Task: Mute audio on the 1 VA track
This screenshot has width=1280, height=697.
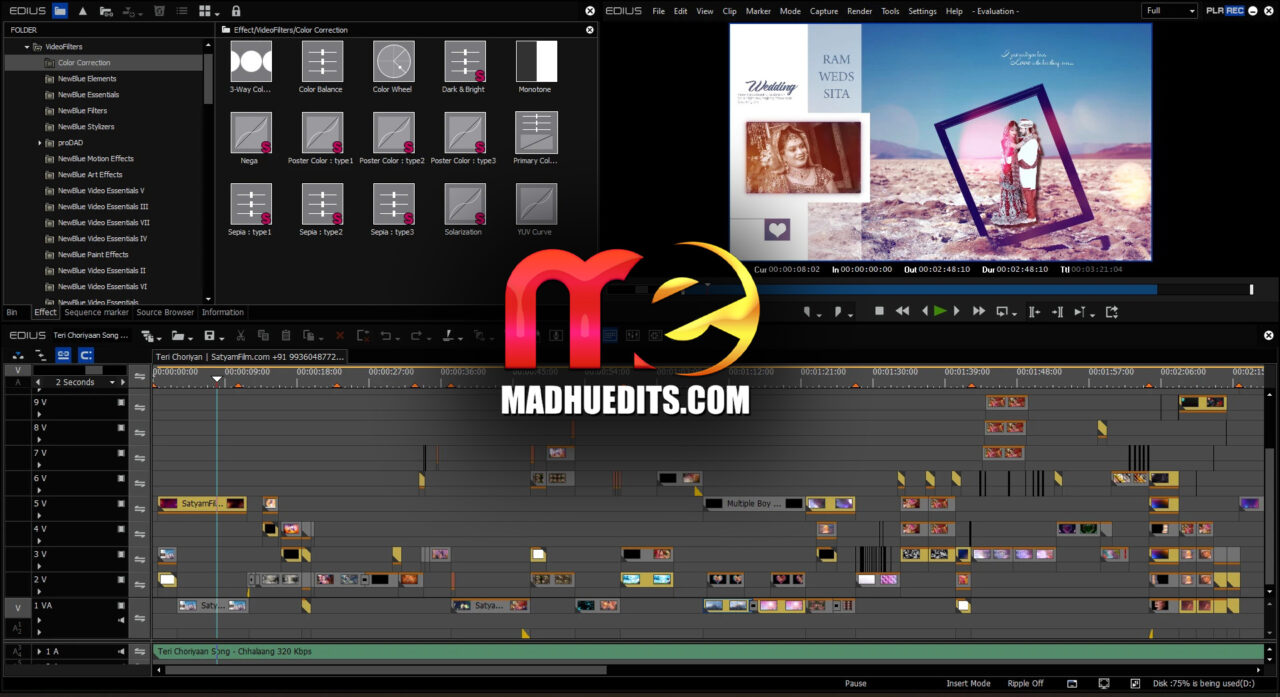Action: [121, 620]
